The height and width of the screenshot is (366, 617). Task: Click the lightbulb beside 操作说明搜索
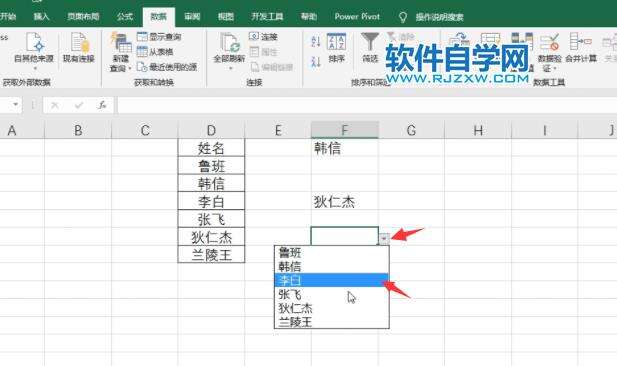[403, 17]
